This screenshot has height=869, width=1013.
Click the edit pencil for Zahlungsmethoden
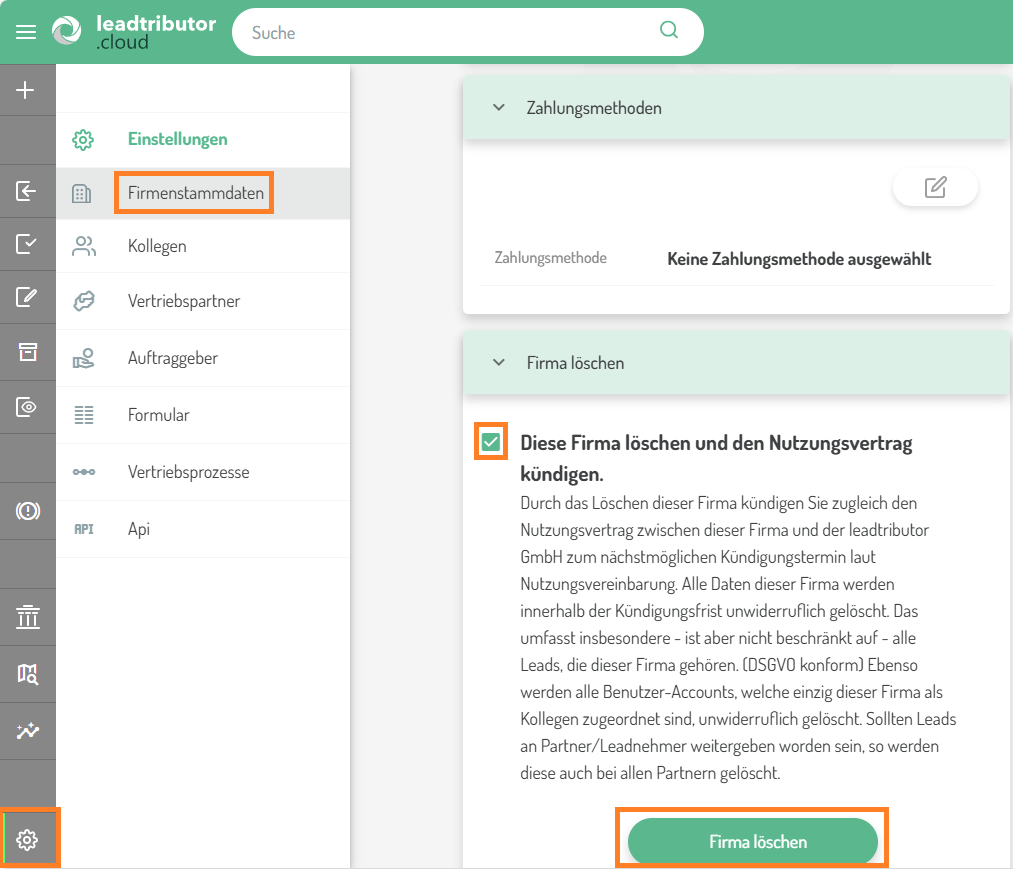(935, 187)
